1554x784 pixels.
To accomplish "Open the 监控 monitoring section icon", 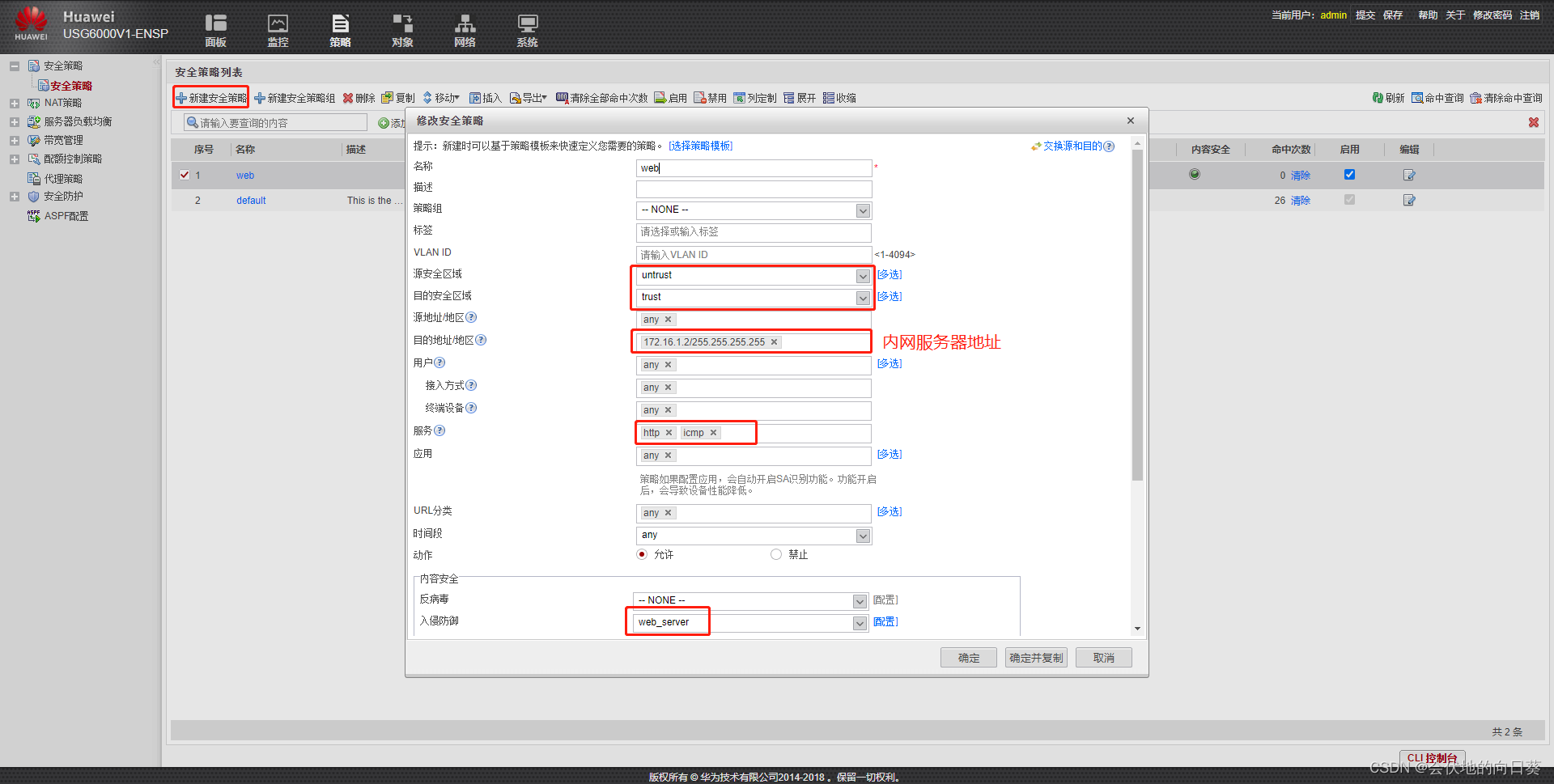I will 278,30.
